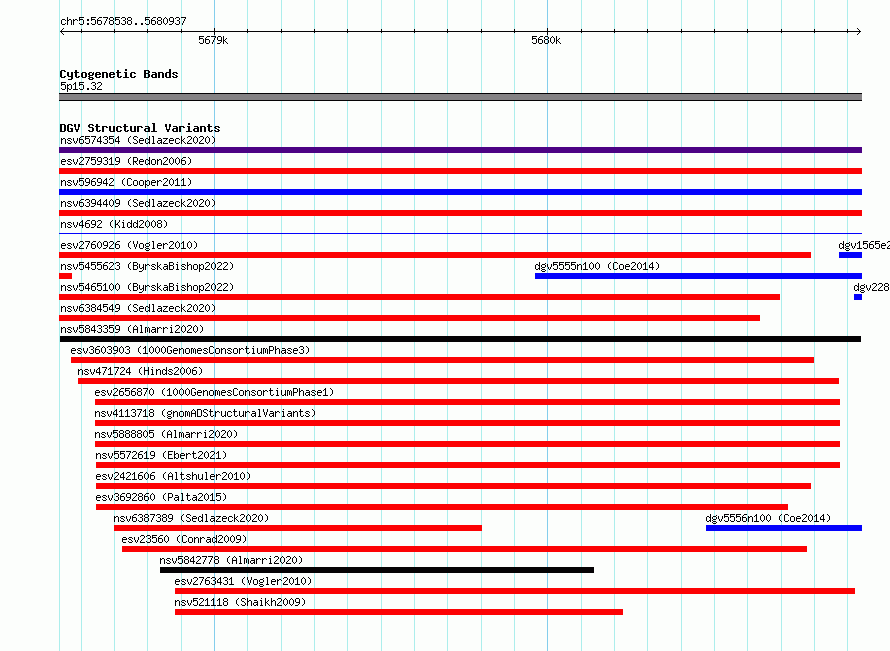Screen dimensions: 890x651
Task: Click the 5679k ruler mark
Action: (x=213, y=40)
